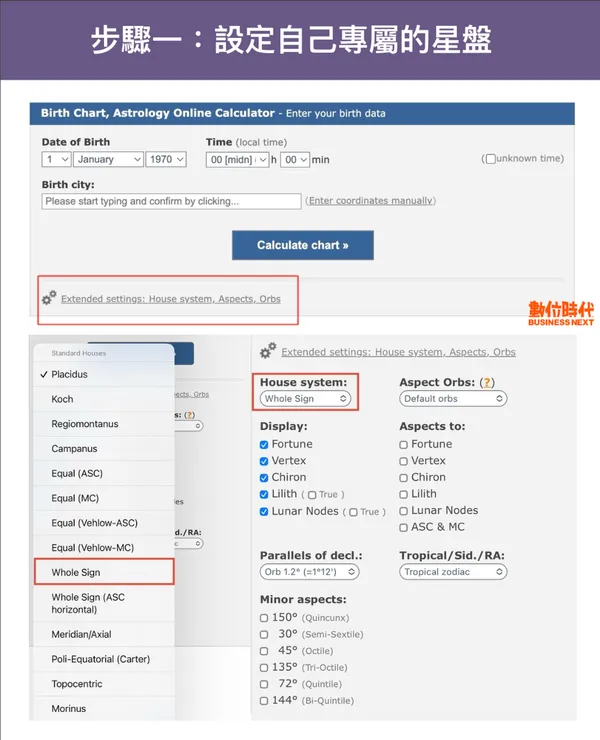Choose Regiomontanus from the house list
600x740 pixels.
(85, 424)
